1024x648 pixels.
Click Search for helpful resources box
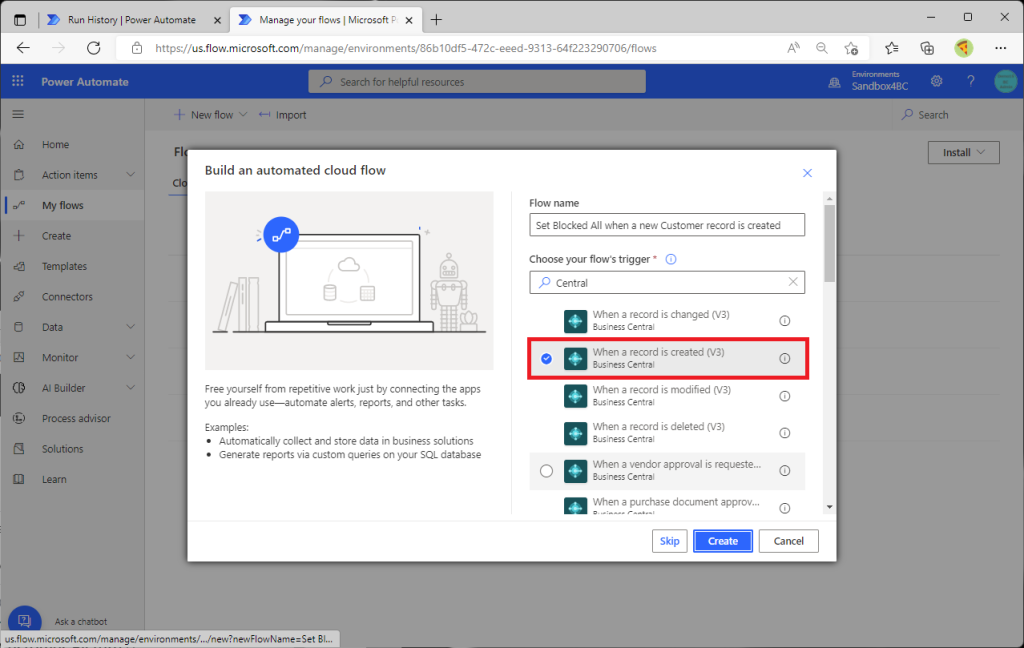pyautogui.click(x=477, y=82)
